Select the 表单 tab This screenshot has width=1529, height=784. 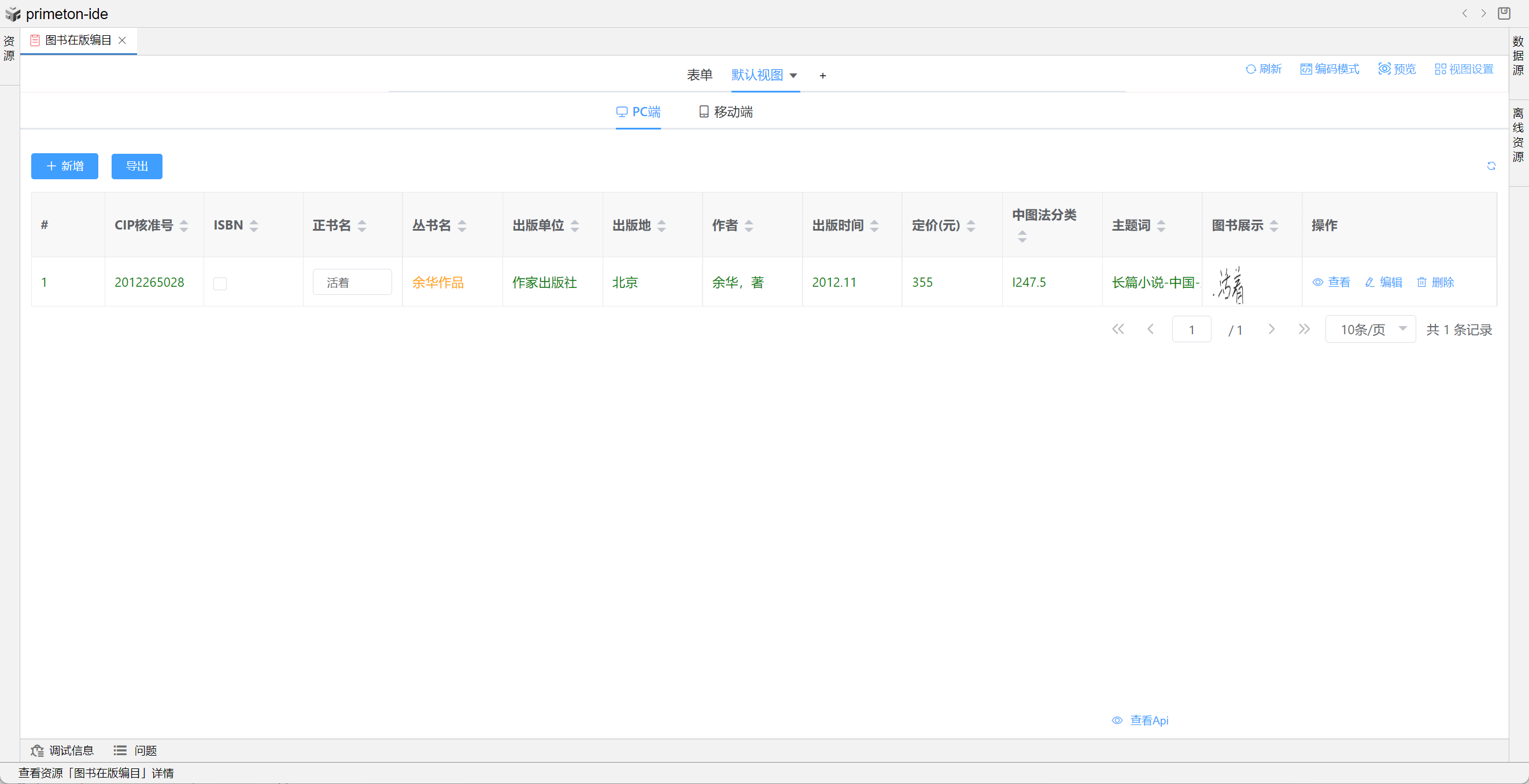699,75
